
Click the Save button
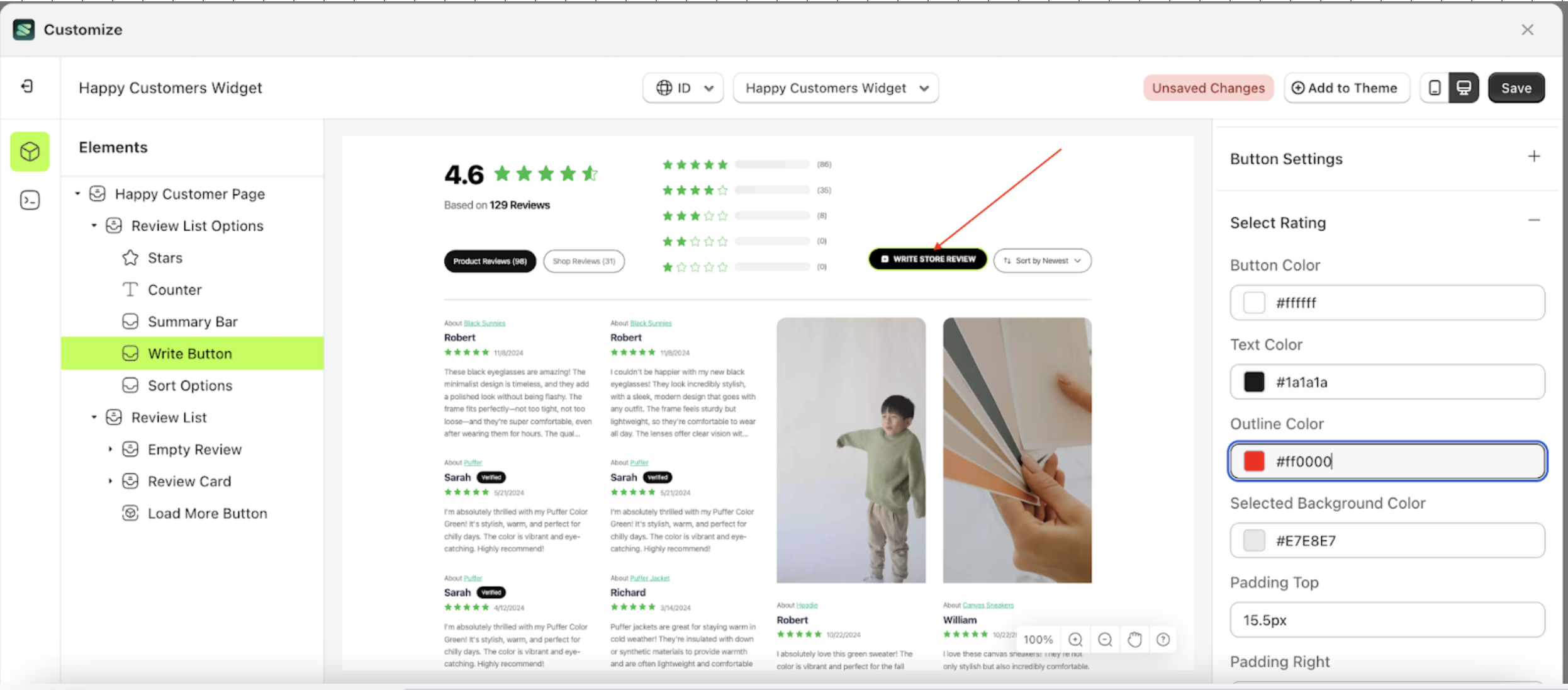click(1516, 88)
